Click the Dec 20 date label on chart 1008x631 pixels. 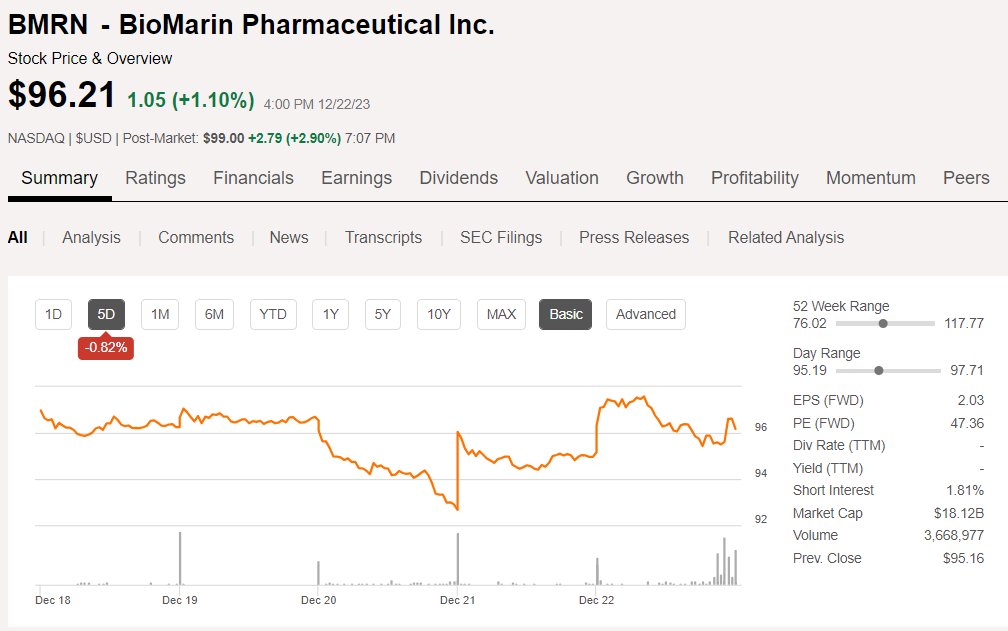[x=318, y=600]
